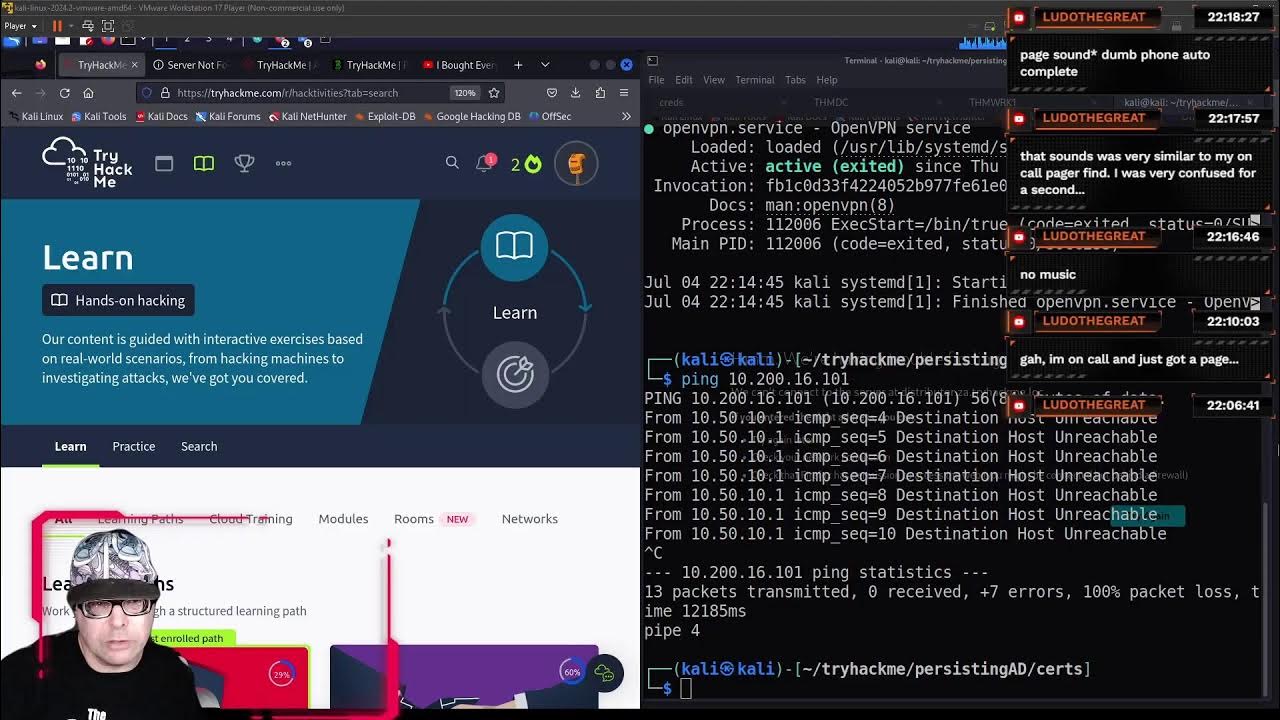Open Firefox hamburger application menu
Screen dimensions: 1280x720
pos(623,92)
